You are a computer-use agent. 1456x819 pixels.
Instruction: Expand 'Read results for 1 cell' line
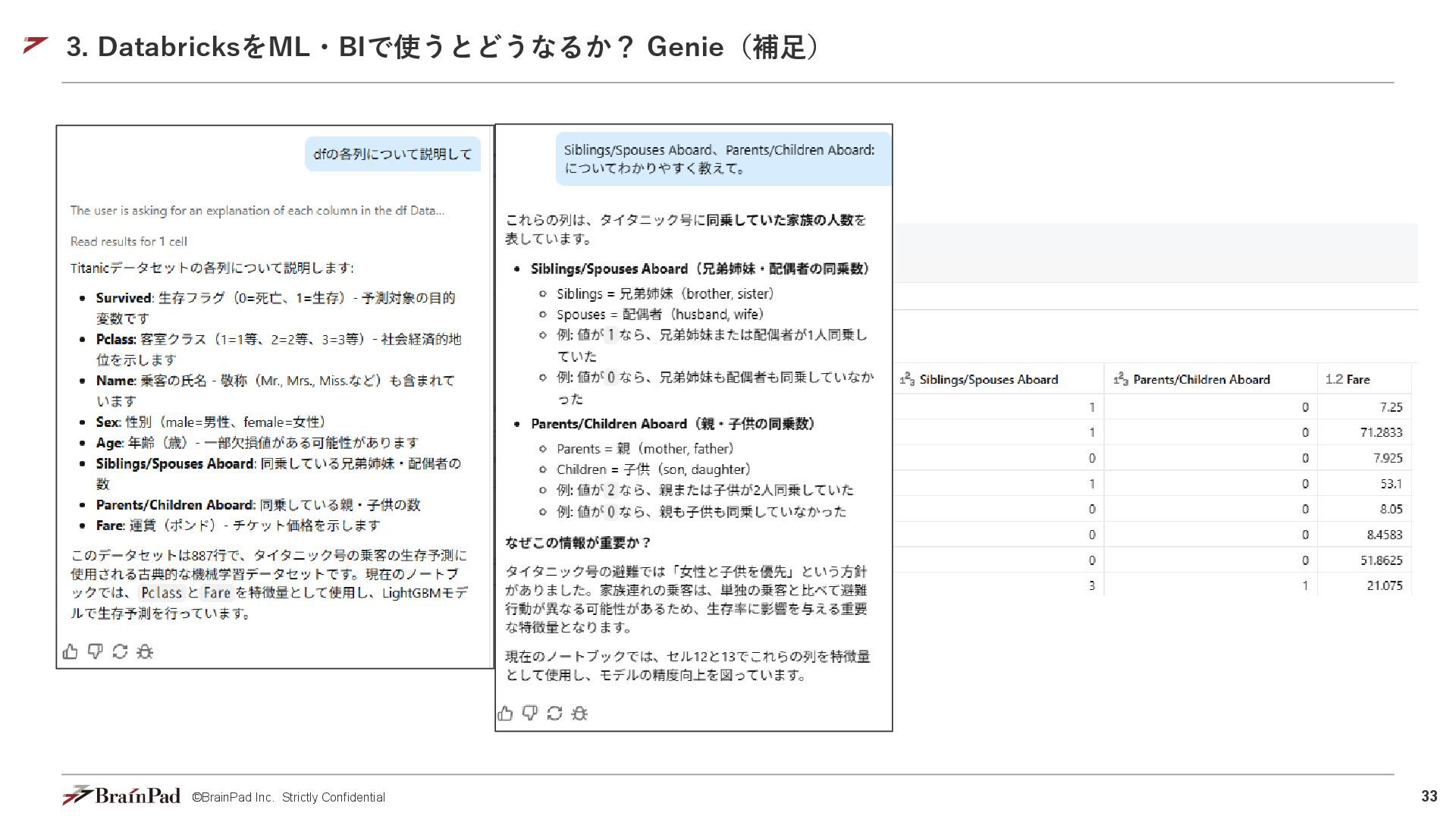[128, 241]
